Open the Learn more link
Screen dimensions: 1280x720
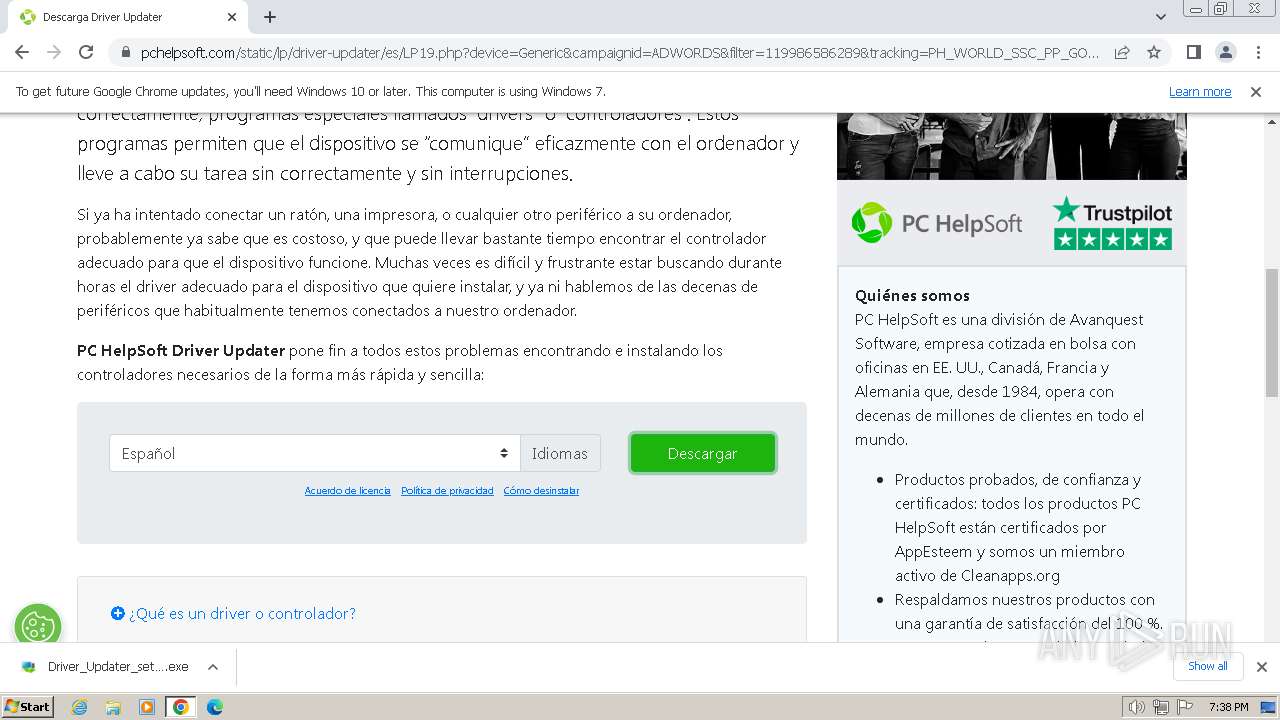[1200, 91]
